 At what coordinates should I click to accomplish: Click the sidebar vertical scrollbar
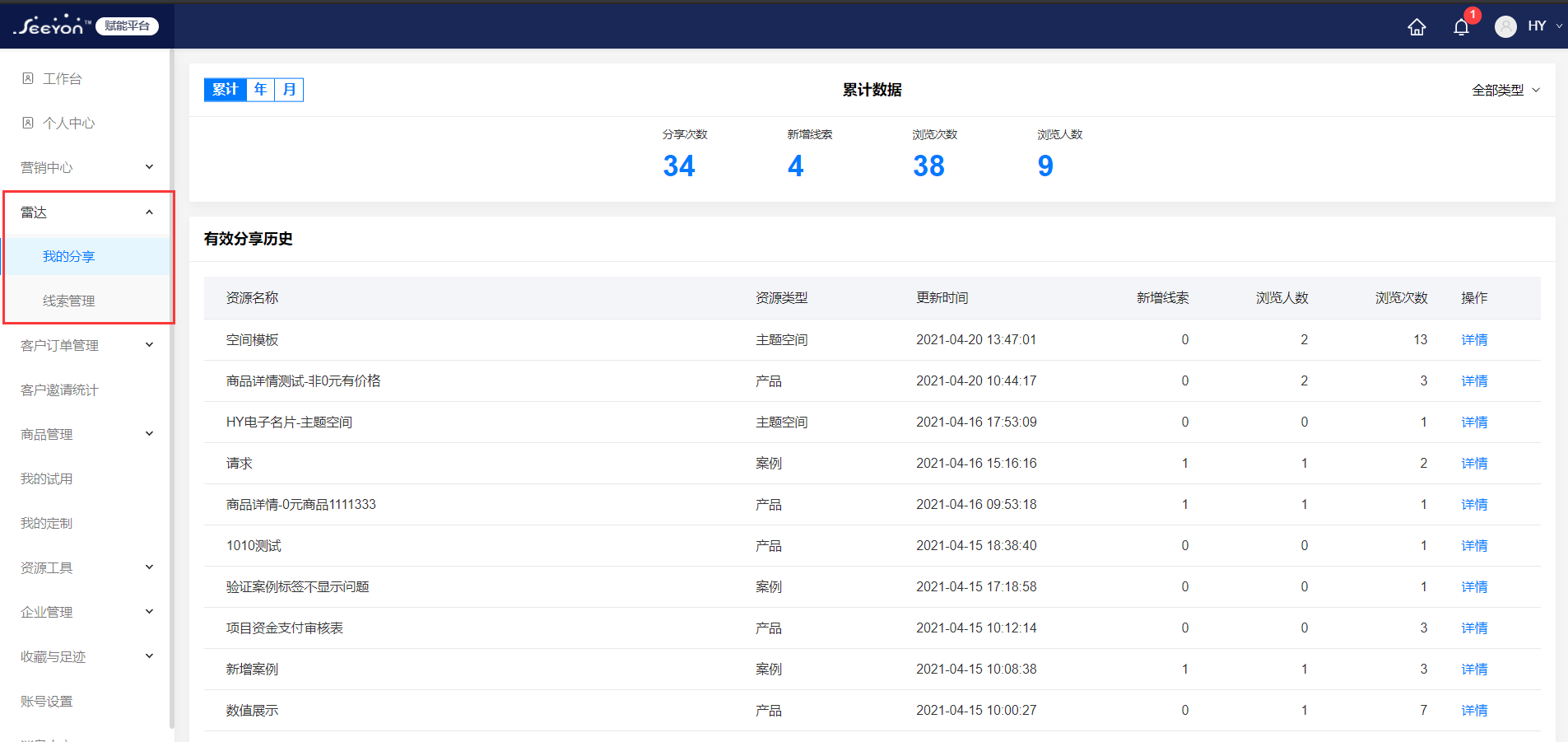coord(172,389)
